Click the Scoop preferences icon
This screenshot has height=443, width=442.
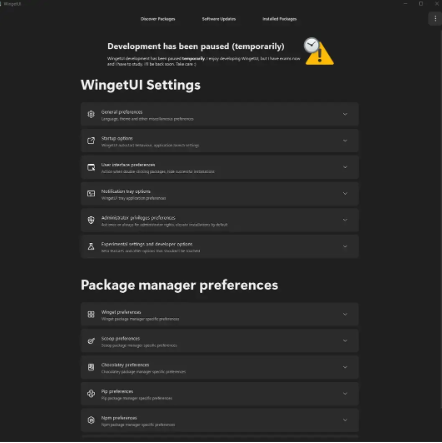pyautogui.click(x=91, y=341)
